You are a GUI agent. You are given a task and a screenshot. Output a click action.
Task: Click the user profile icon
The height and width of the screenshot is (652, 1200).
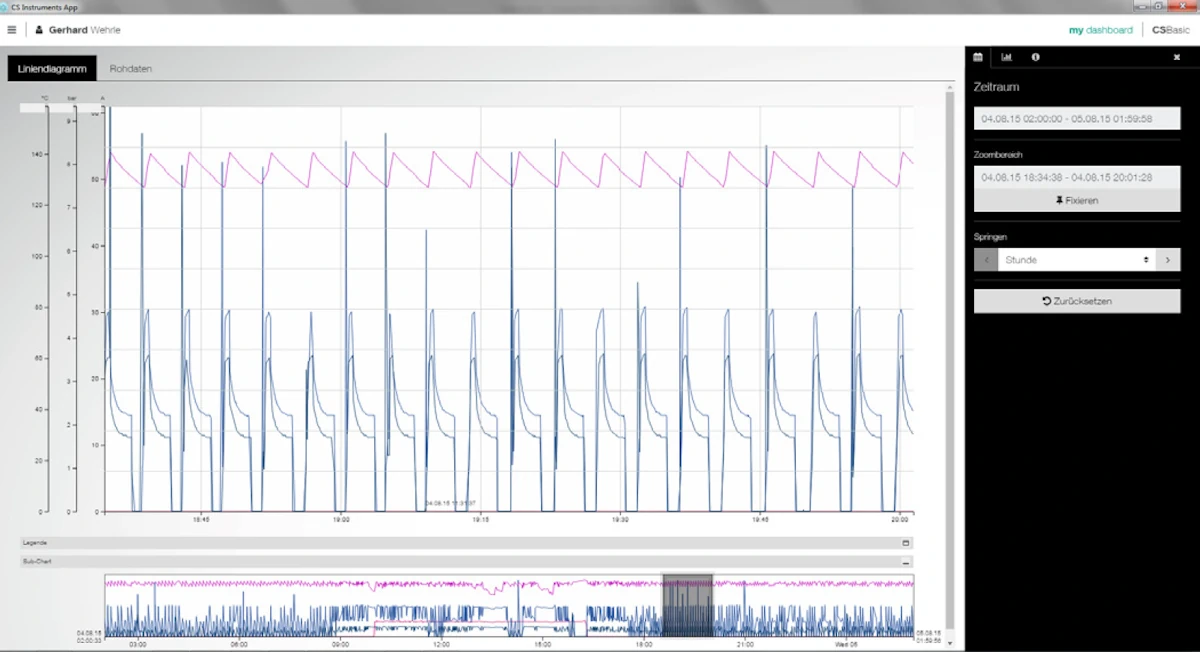[x=39, y=30]
